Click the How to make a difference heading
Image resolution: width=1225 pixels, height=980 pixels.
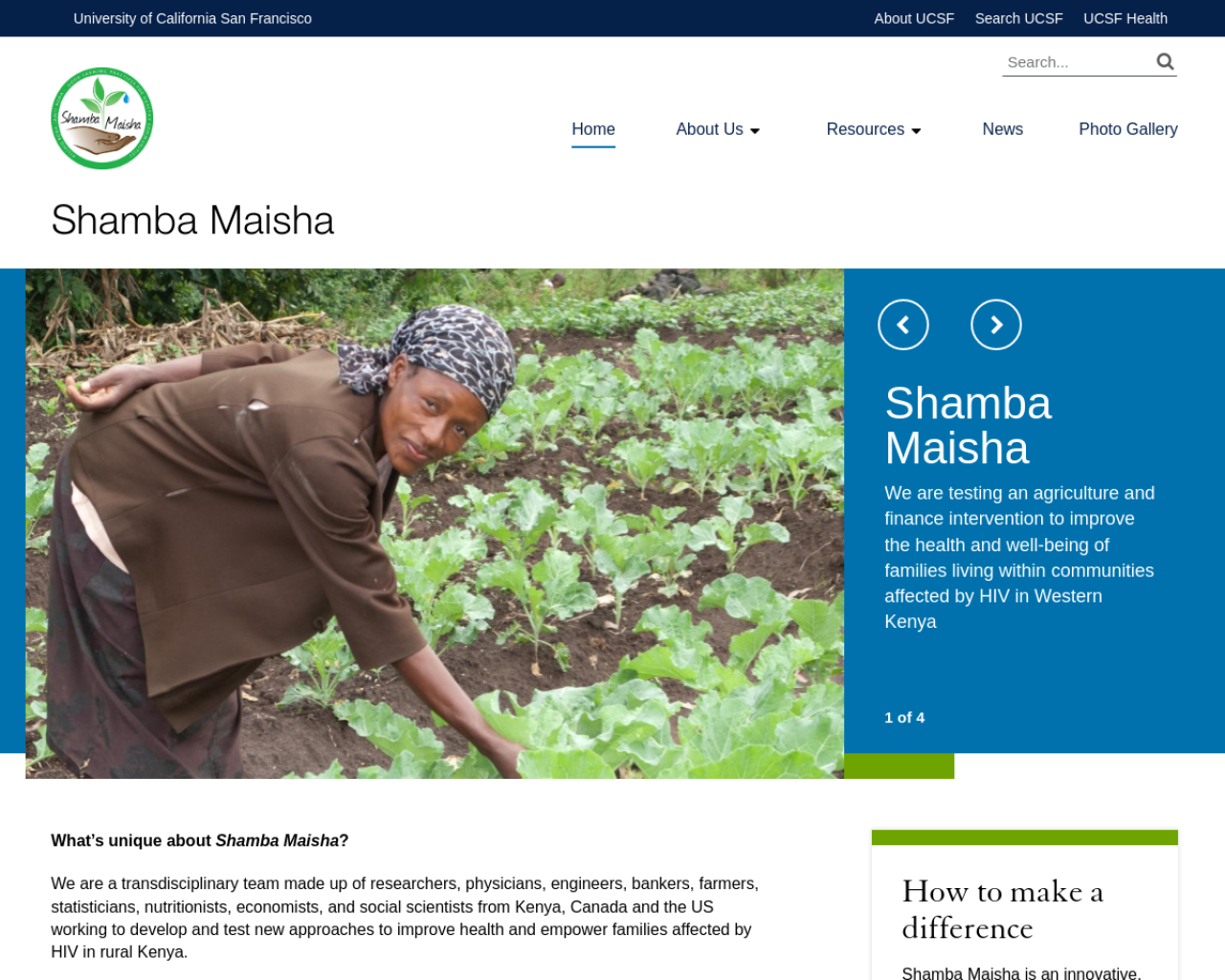(1002, 909)
